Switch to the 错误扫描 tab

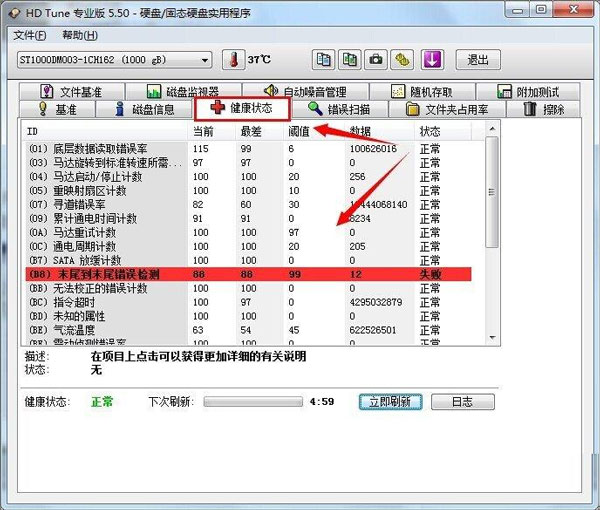pyautogui.click(x=339, y=109)
